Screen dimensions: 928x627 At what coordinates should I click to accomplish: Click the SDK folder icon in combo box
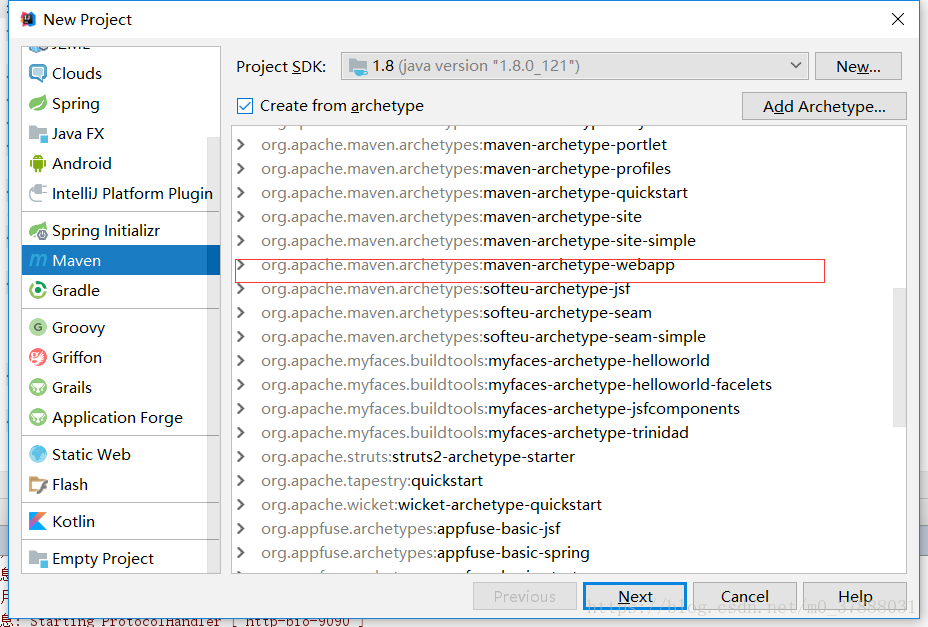point(358,66)
